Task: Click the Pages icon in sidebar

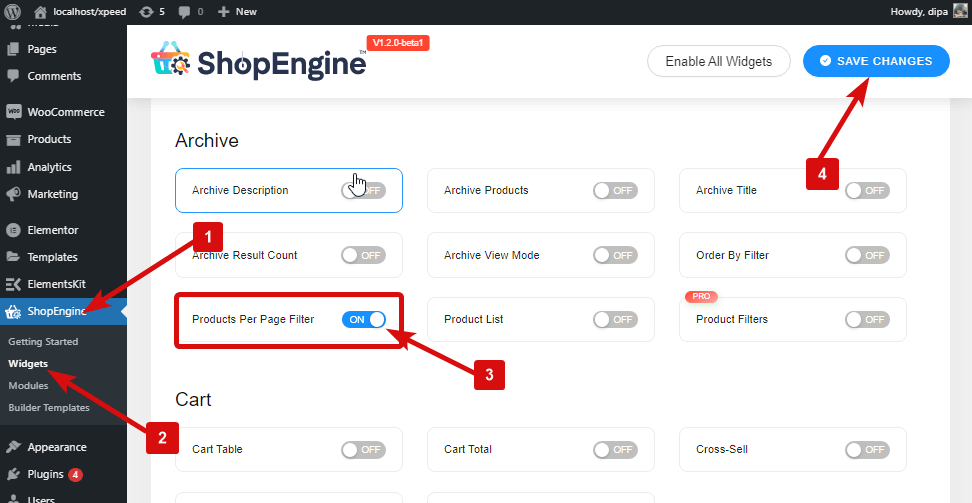Action: pyautogui.click(x=13, y=49)
